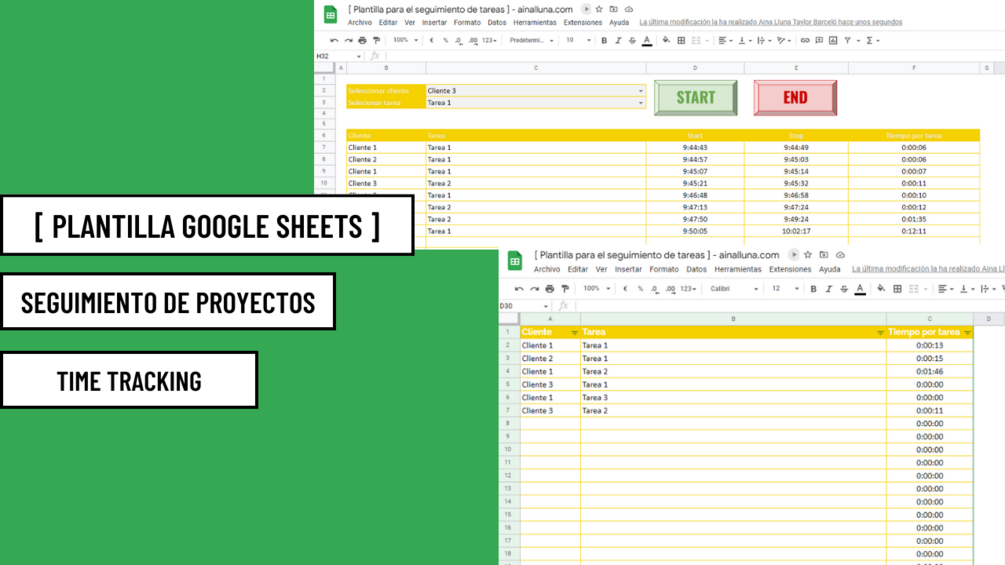
Task: Open borders menu in lower sheet
Action: [897, 289]
